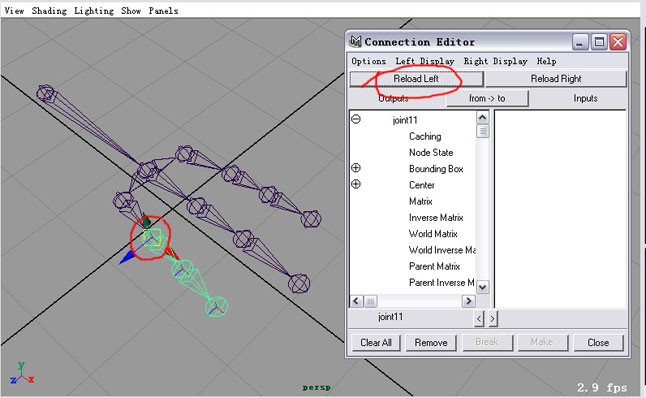Click the Clear All button
Image resolution: width=646 pixels, height=398 pixels.
pos(376,343)
